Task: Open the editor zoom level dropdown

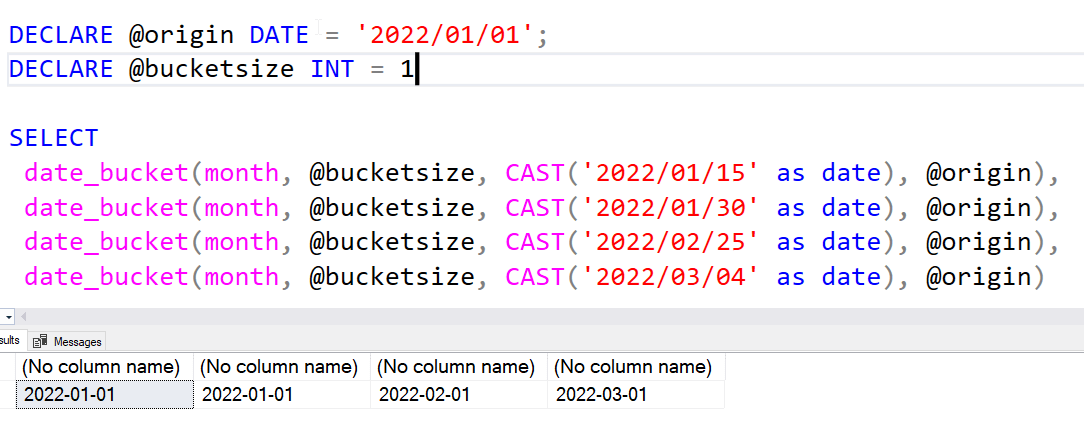Action: [8, 317]
